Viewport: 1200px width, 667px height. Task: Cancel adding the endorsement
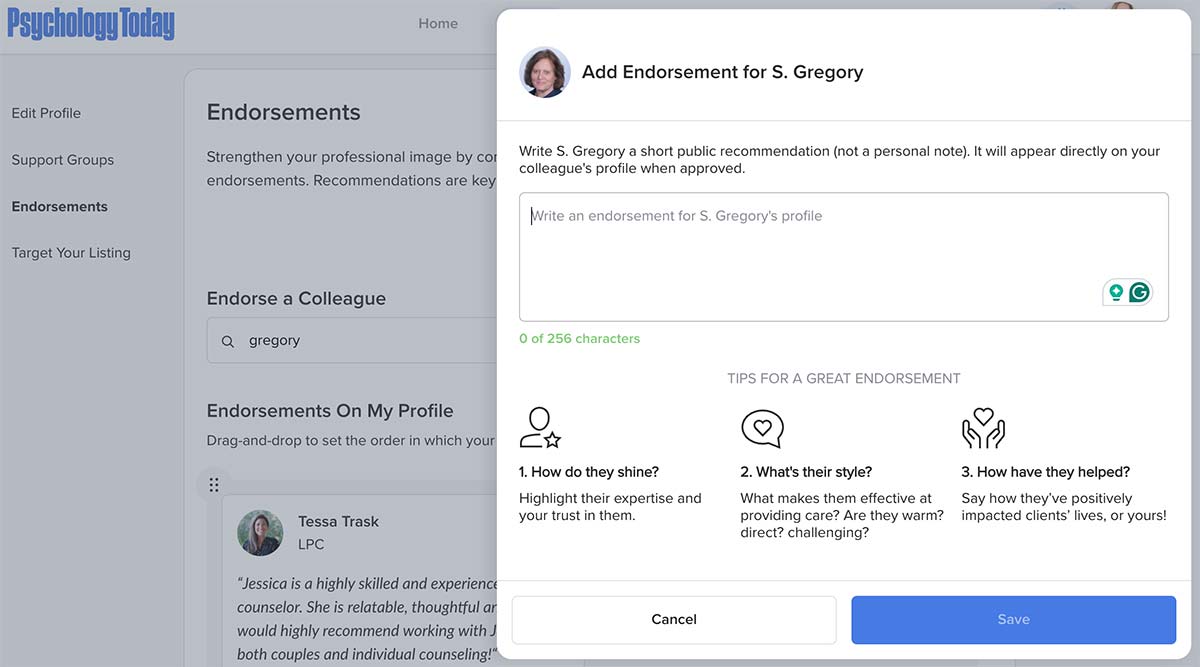coord(673,619)
